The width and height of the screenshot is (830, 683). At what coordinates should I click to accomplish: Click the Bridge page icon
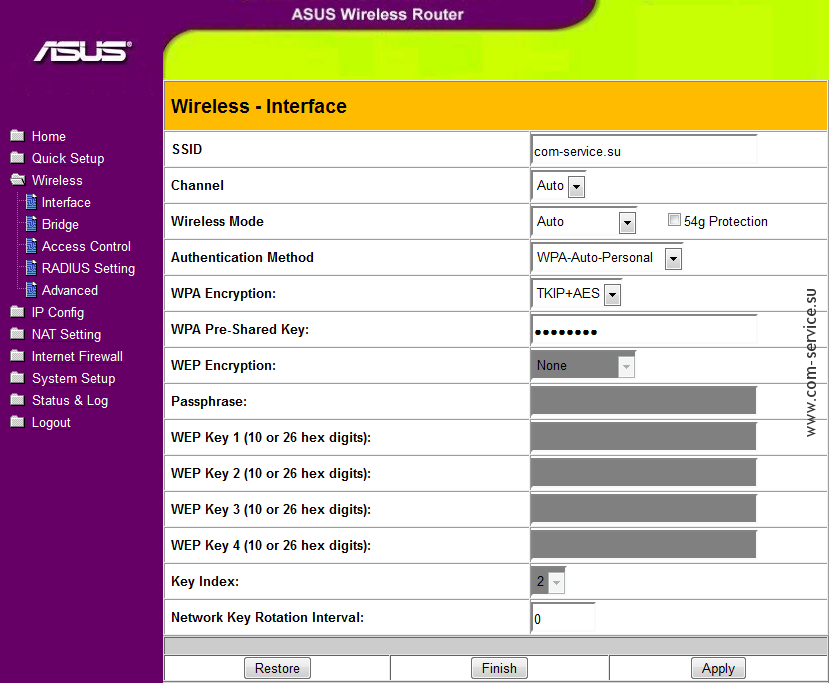[32, 224]
